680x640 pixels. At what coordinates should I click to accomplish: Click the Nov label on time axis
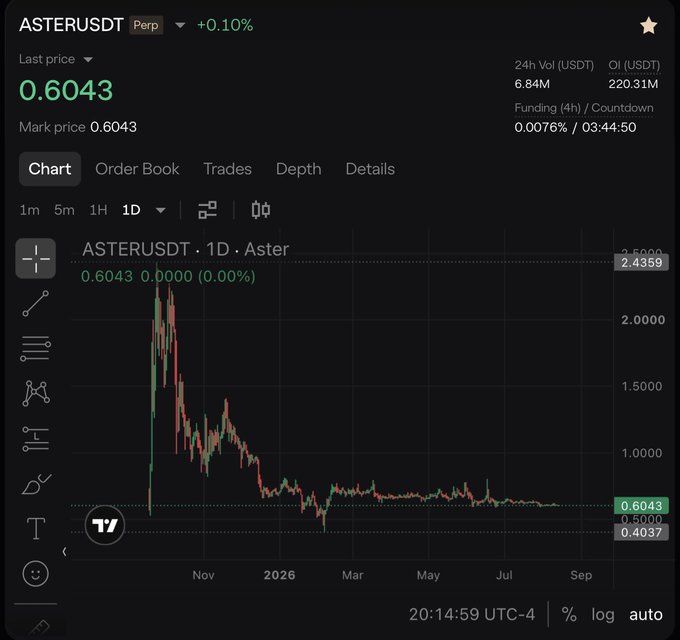click(x=203, y=575)
